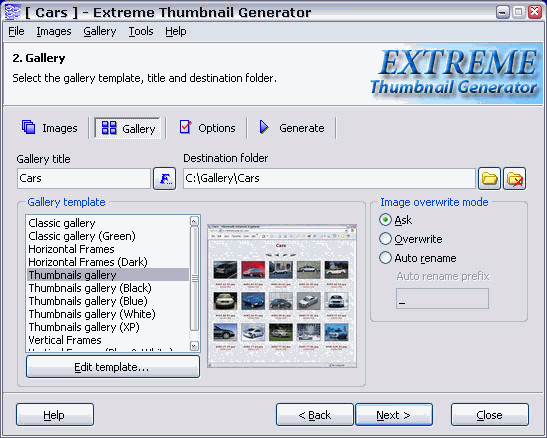Minimize the Extreme Thumbnail Generator window
Image resolution: width=547 pixels, height=438 pixels.
503,12
